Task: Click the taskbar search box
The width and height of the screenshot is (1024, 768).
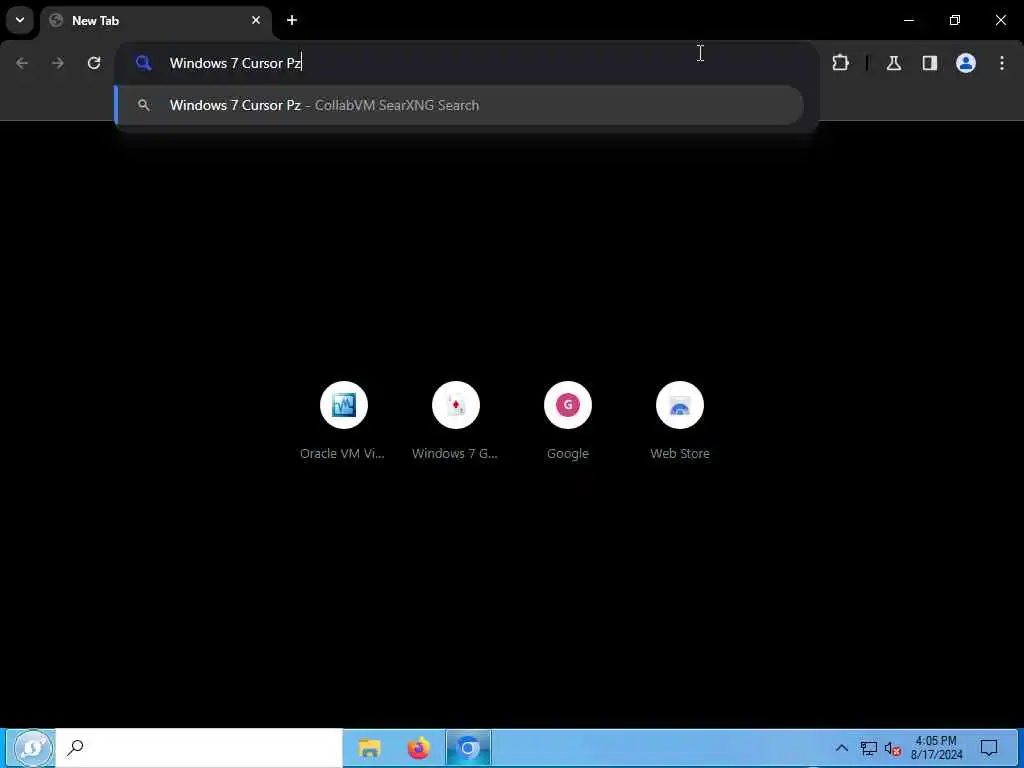Action: click(199, 748)
